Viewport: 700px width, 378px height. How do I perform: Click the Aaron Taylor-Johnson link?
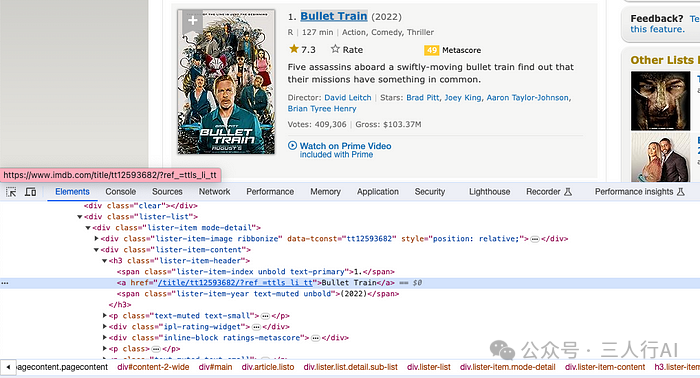(x=528, y=97)
